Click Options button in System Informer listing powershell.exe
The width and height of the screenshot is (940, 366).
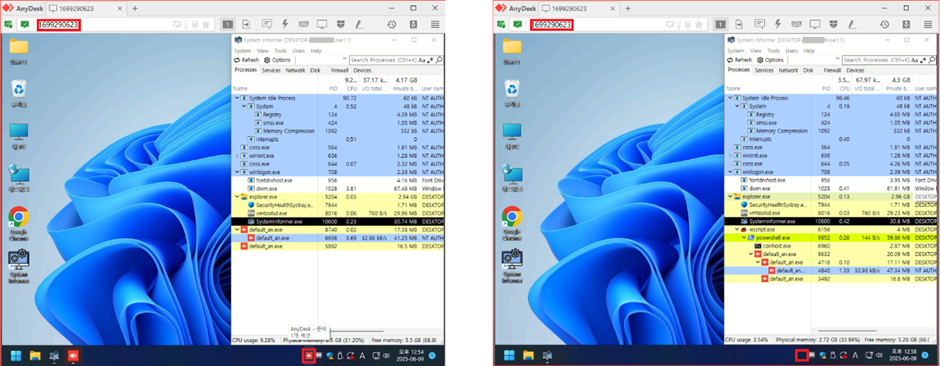(x=770, y=60)
